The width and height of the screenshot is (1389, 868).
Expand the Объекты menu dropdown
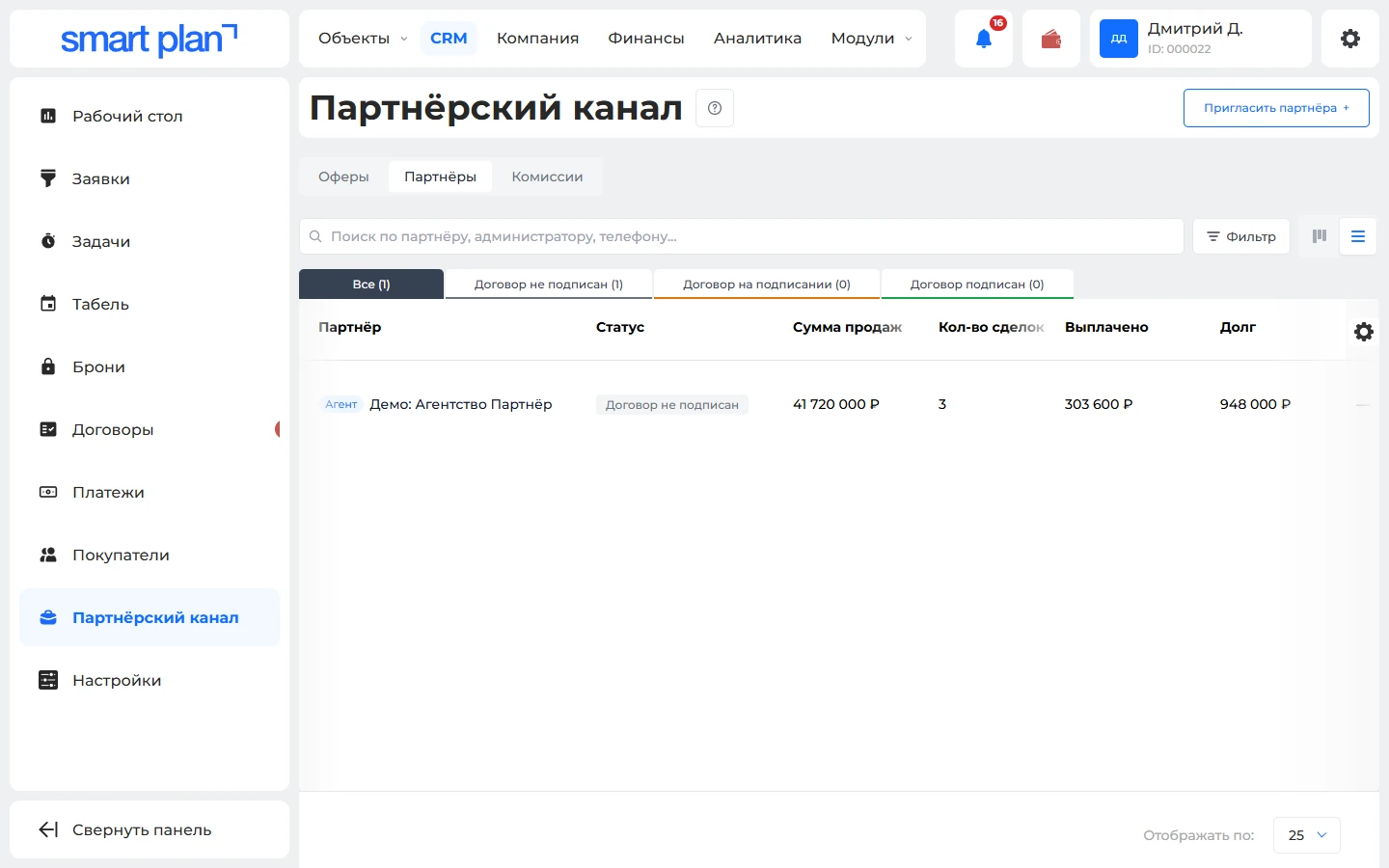click(x=363, y=39)
